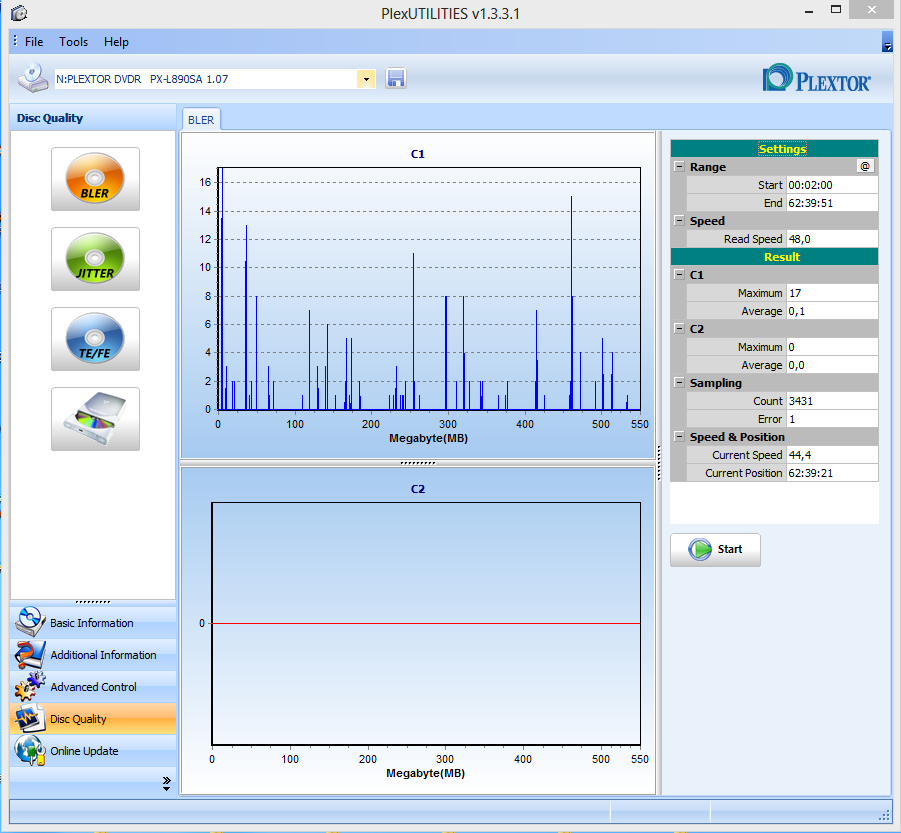This screenshot has height=833, width=901.
Task: Click the PlexUTILITIES app icon in title bar
Action: (x=19, y=13)
